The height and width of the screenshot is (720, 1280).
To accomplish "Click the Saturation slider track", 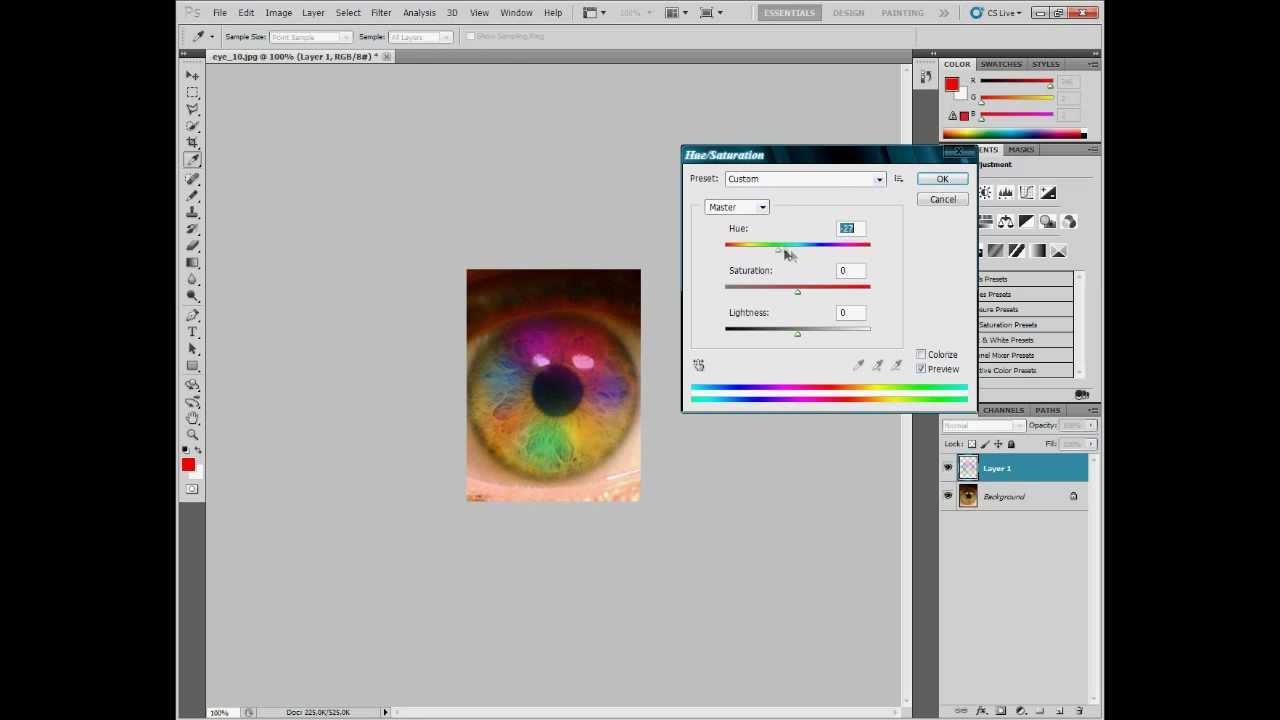I will point(798,286).
